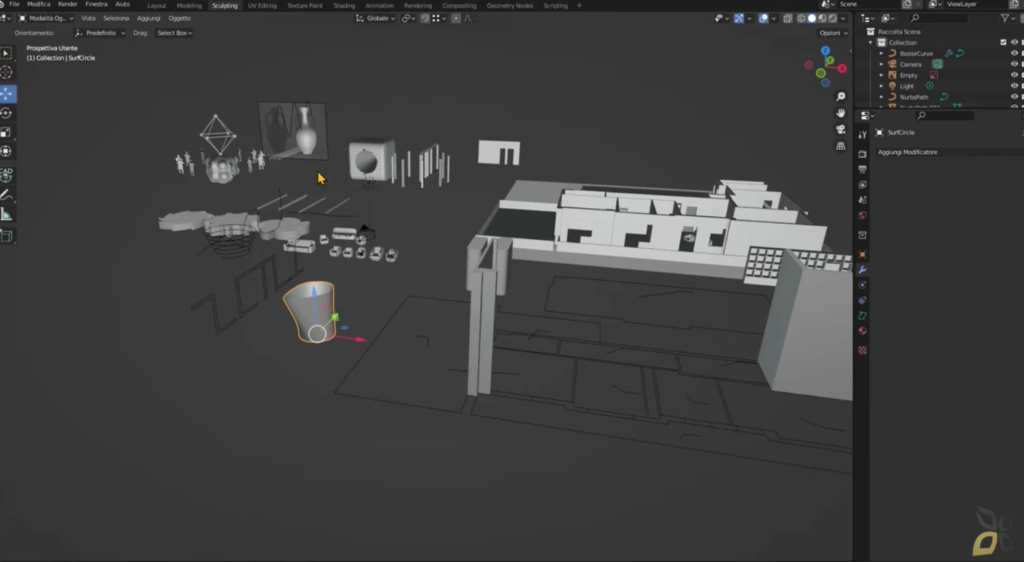Switch to Wireframe viewport shading
The width and height of the screenshot is (1024, 562).
coord(801,18)
